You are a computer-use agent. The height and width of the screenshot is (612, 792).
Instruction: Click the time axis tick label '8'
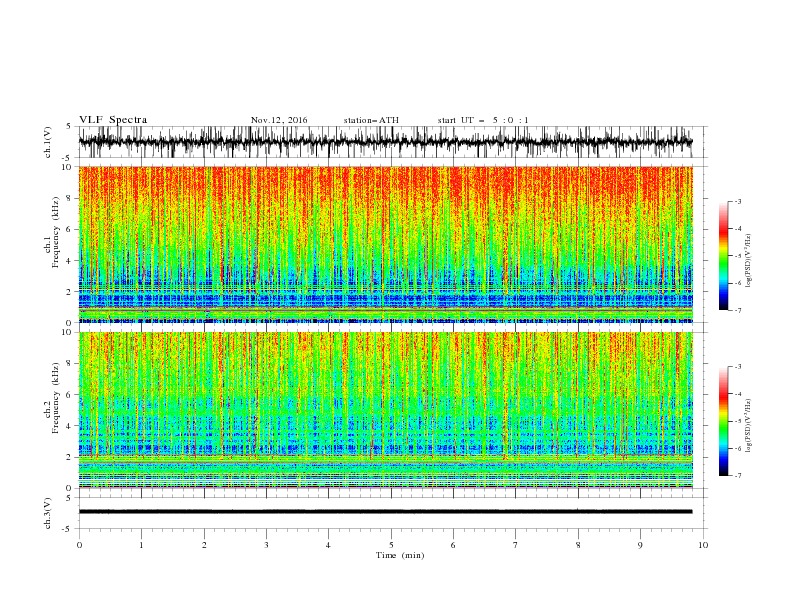(x=578, y=545)
